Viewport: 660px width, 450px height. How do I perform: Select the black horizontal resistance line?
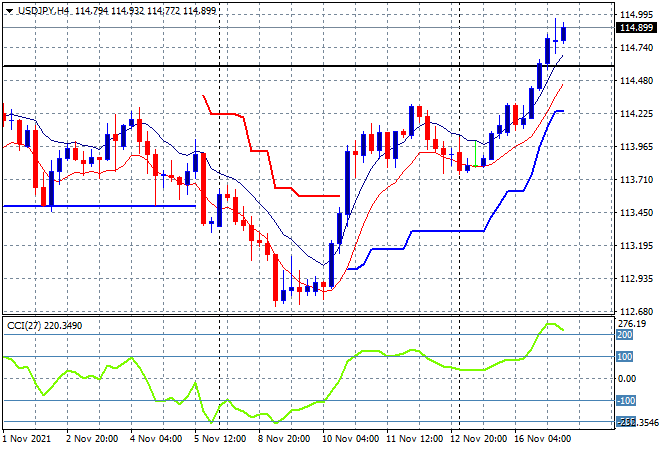click(x=308, y=66)
